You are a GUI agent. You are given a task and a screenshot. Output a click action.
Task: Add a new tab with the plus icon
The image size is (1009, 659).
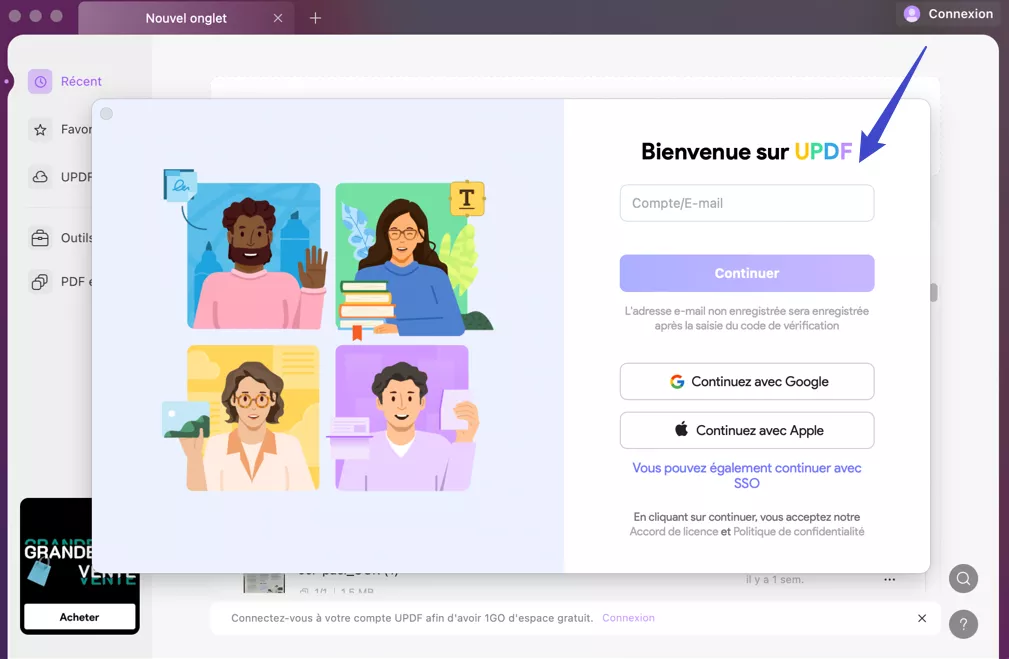pyautogui.click(x=315, y=18)
